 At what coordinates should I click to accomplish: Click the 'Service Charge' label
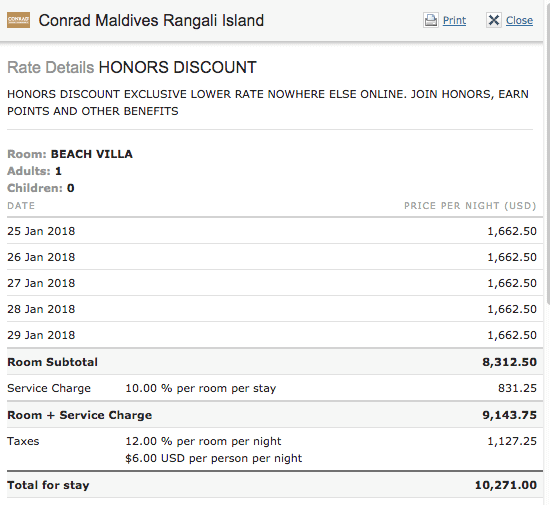pyautogui.click(x=49, y=388)
